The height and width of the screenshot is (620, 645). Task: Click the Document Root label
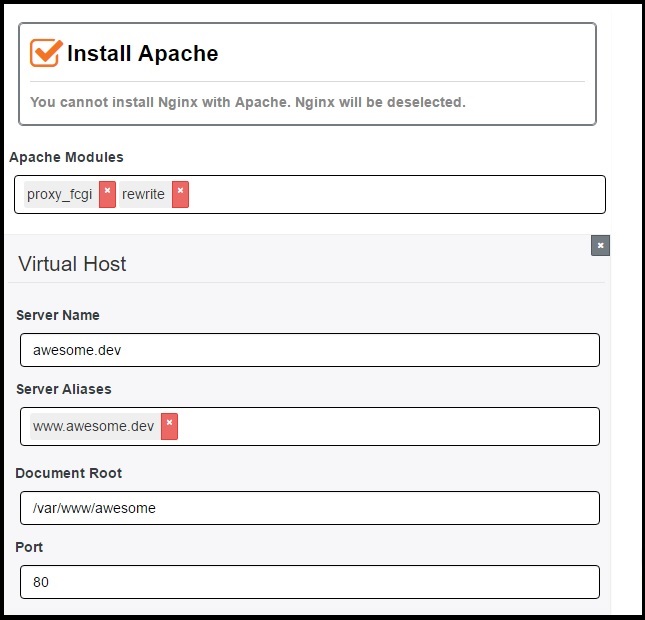(69, 473)
